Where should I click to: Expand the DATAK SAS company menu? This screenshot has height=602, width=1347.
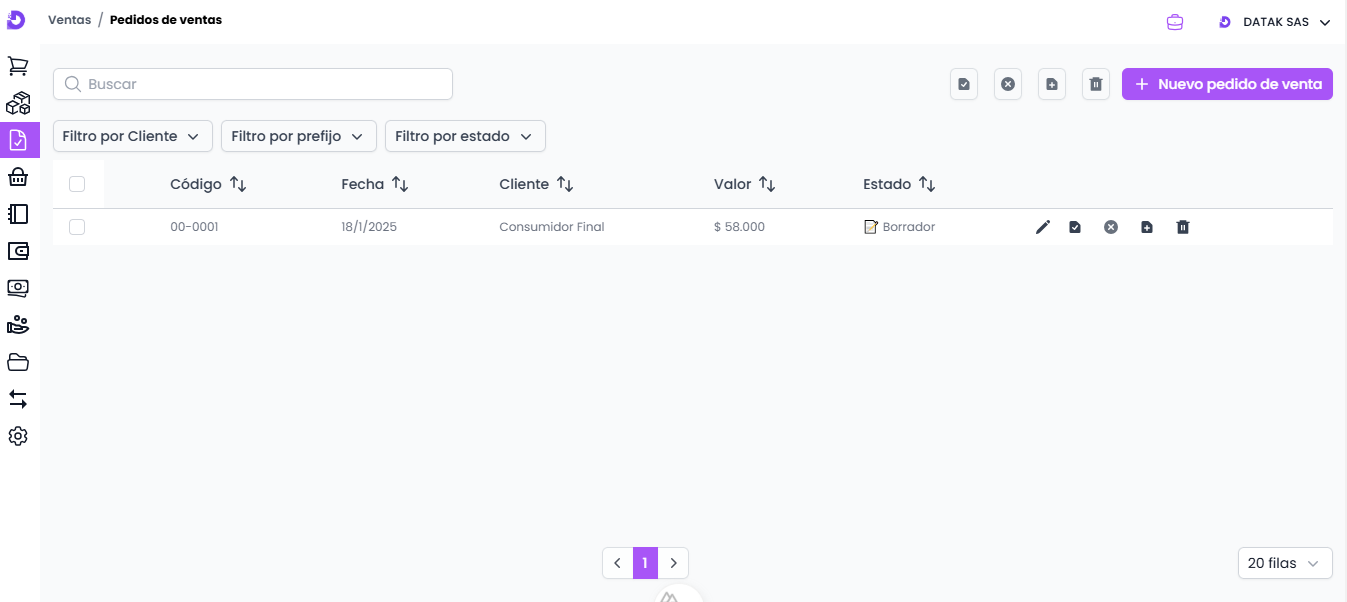pyautogui.click(x=1275, y=22)
